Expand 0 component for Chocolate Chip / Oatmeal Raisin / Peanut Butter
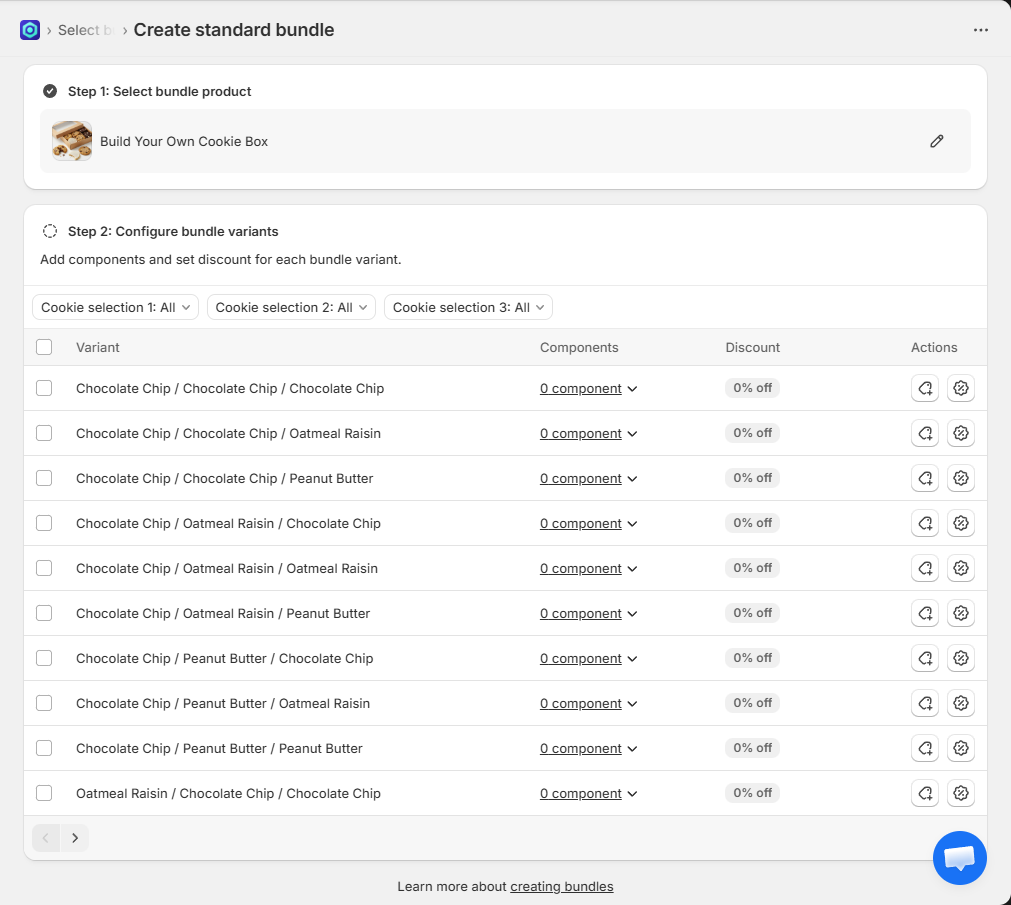The height and width of the screenshot is (905, 1011). coord(588,613)
